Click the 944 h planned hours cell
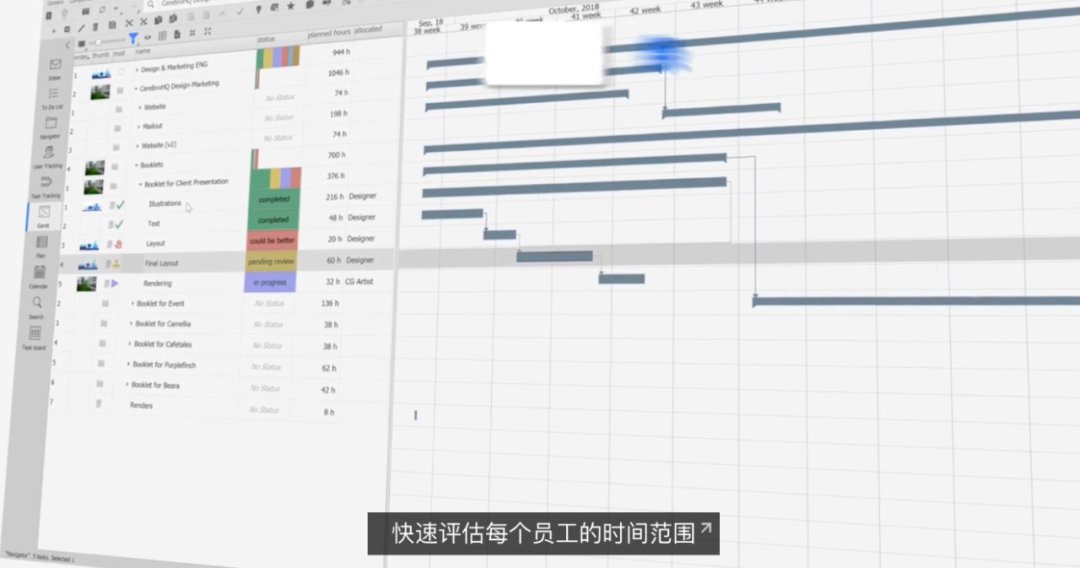 pos(341,52)
